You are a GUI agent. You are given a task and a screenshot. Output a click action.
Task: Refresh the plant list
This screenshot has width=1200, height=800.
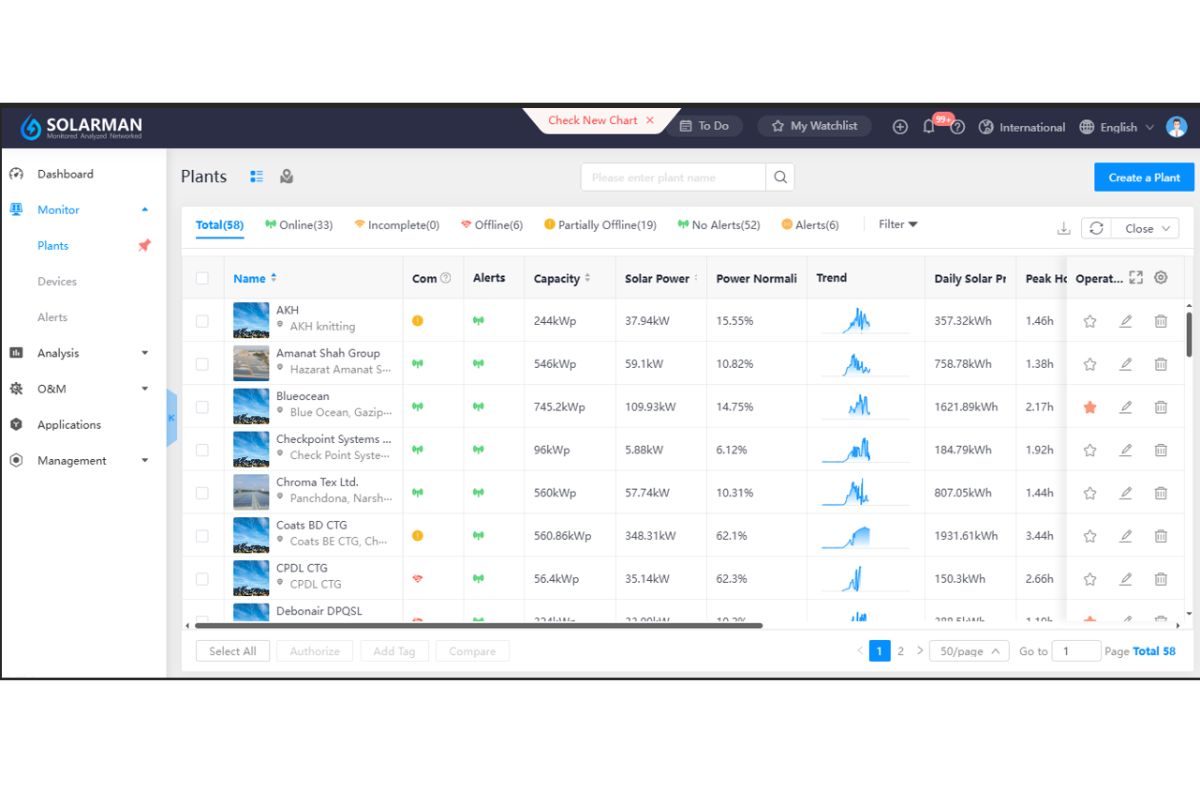click(x=1096, y=228)
